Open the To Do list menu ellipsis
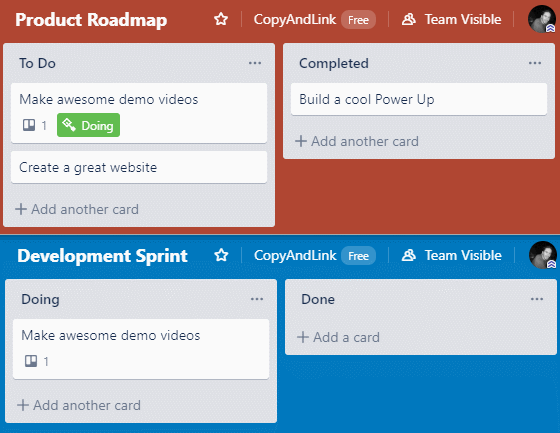Viewport: 560px width, 433px height. click(255, 63)
